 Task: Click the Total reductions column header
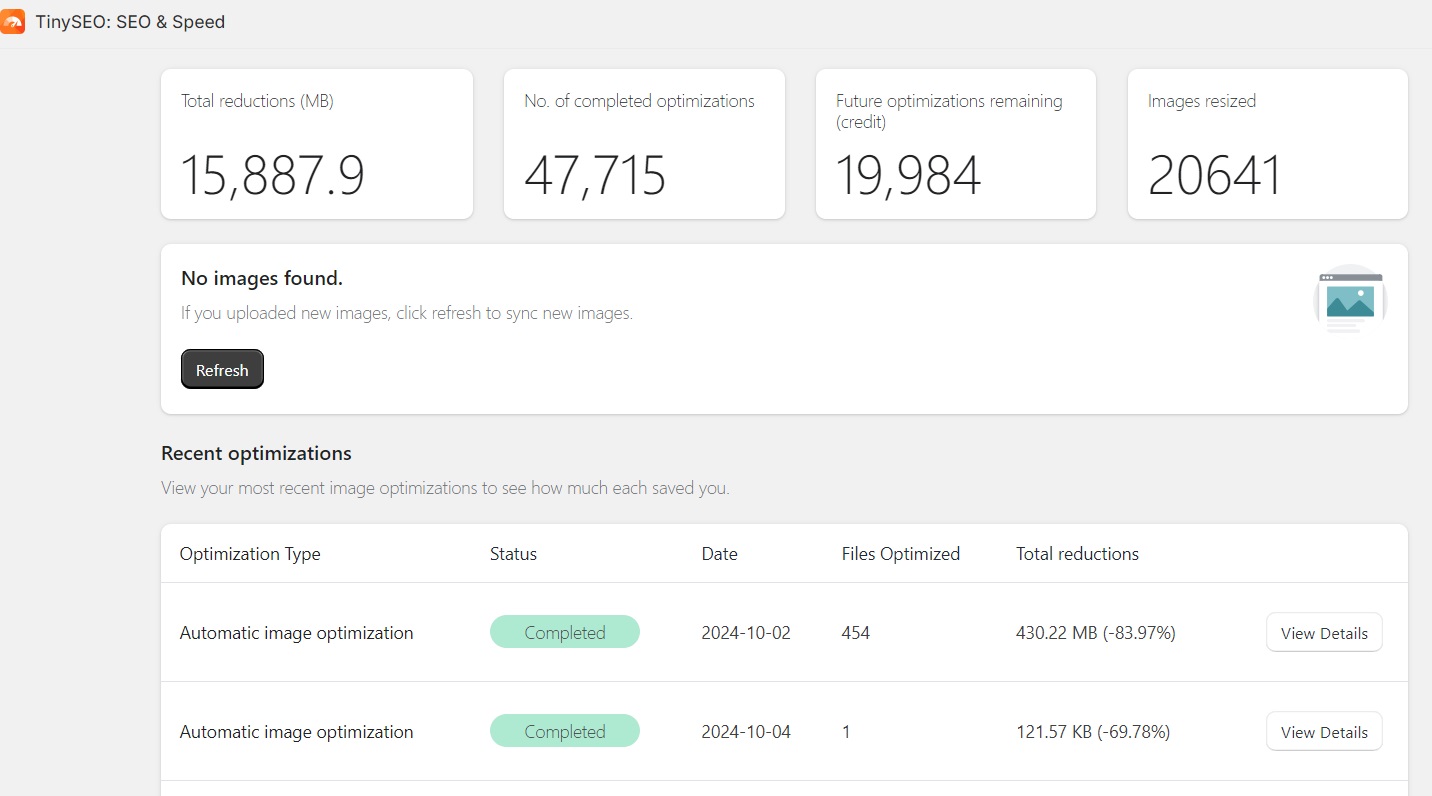(x=1076, y=553)
